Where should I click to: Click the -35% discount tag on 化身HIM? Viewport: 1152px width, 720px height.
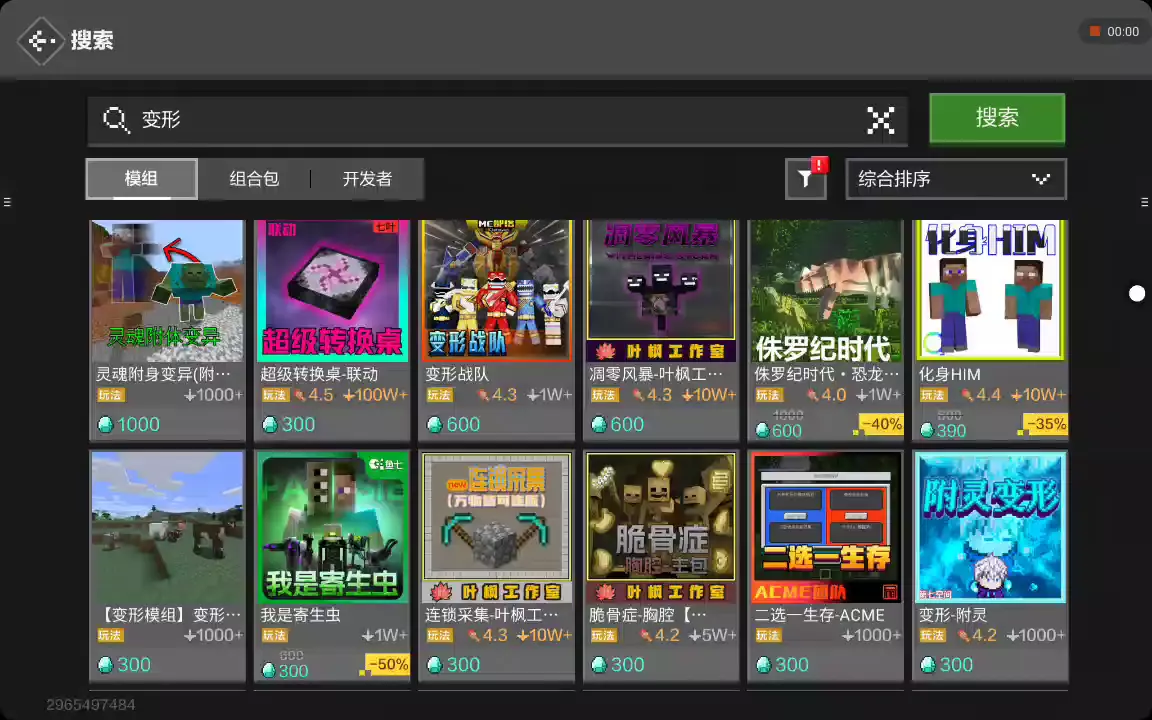[x=1045, y=424]
